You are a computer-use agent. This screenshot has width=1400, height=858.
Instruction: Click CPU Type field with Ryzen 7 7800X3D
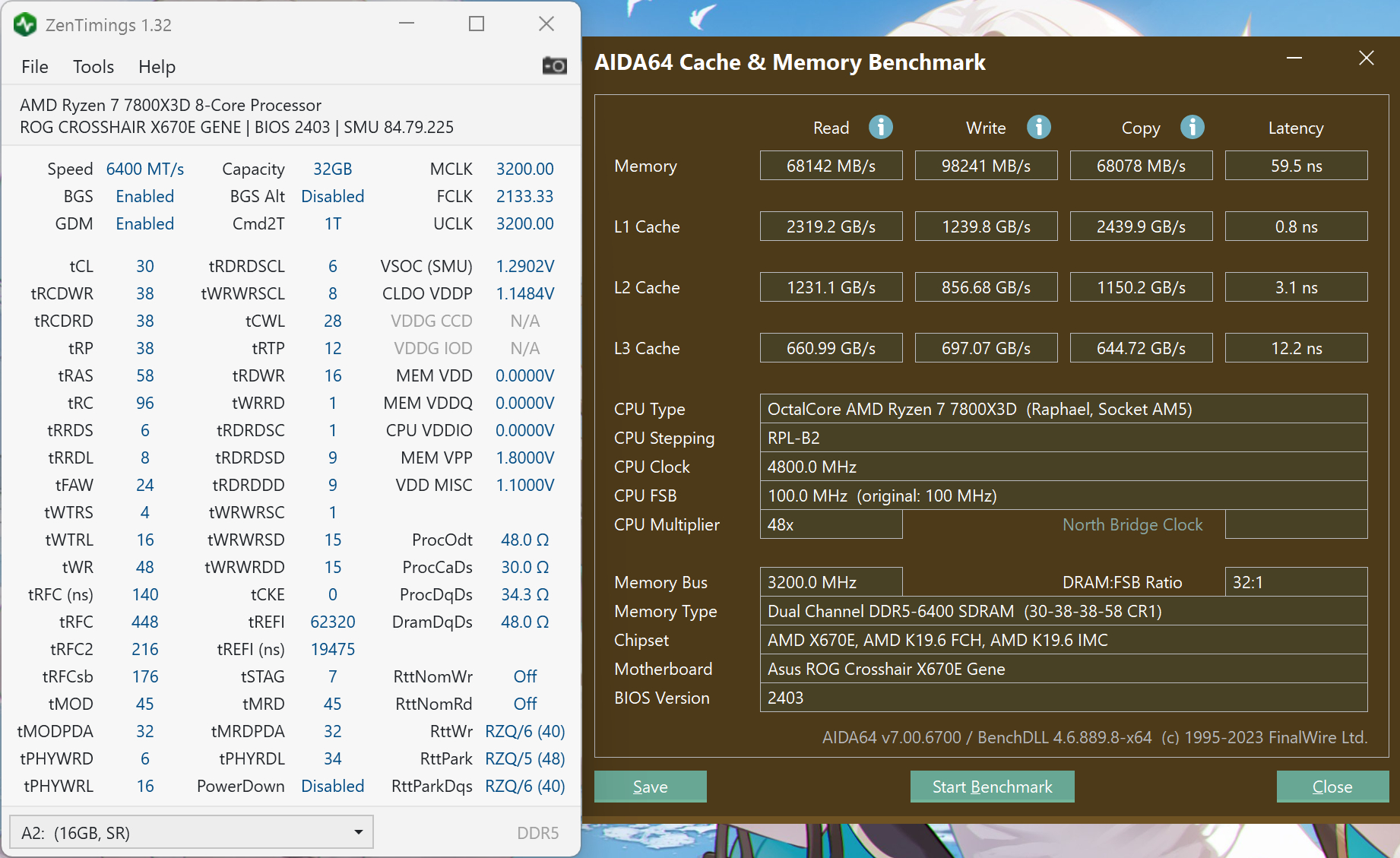pos(1064,409)
